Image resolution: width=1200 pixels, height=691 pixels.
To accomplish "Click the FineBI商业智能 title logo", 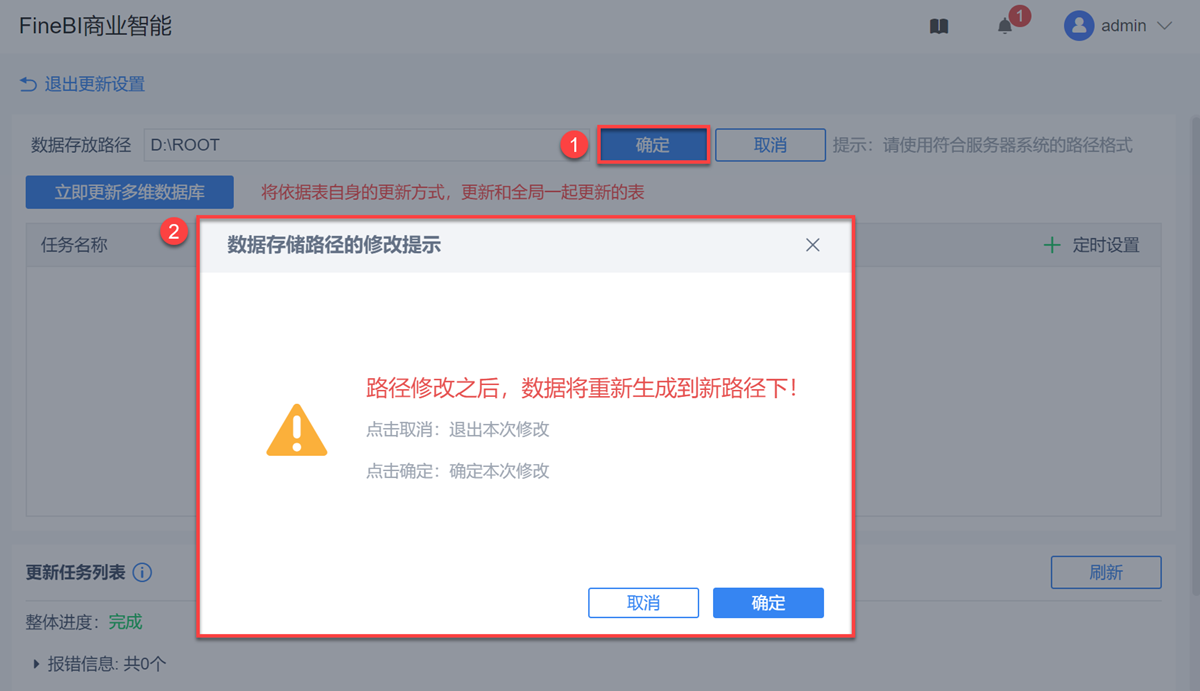I will [x=96, y=26].
